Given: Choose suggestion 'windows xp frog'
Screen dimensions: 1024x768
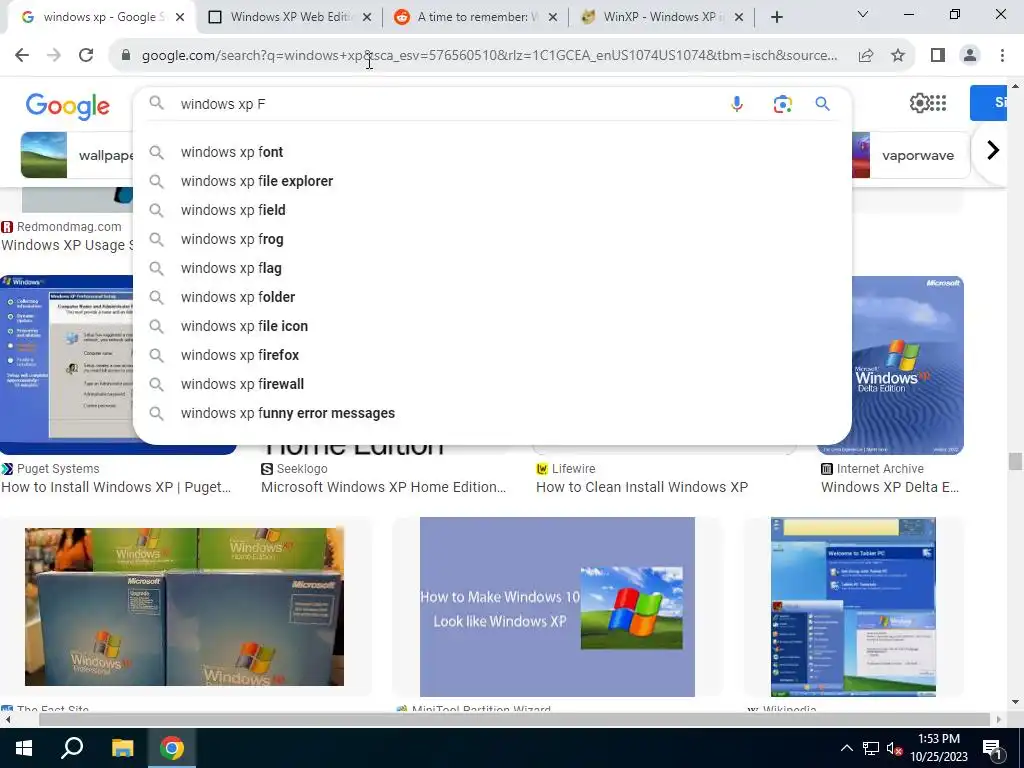Looking at the screenshot, I should click(x=492, y=239).
